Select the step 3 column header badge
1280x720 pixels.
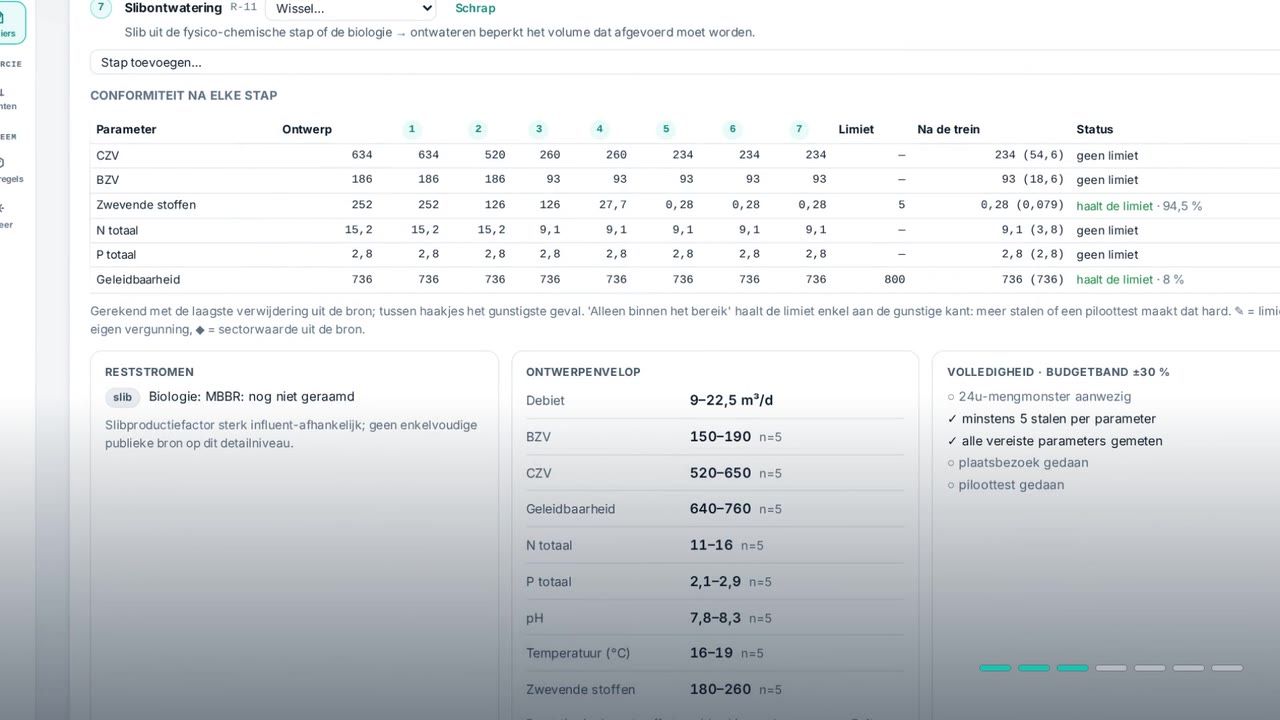coord(539,129)
